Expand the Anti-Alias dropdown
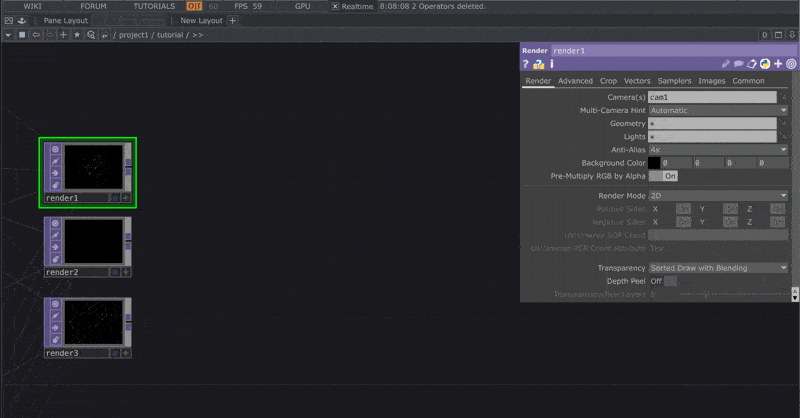The height and width of the screenshot is (418, 800). click(718, 149)
